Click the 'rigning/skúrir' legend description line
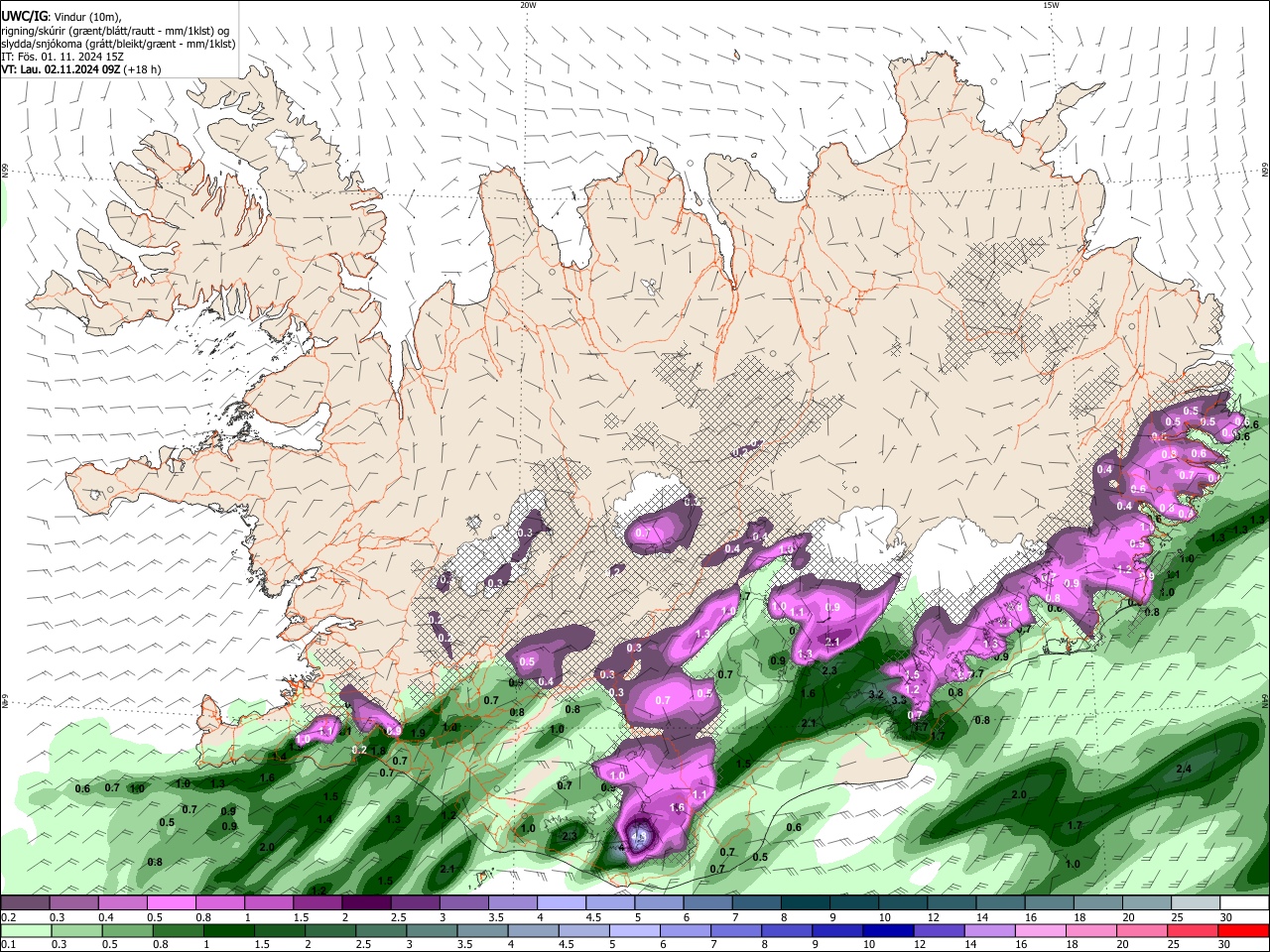 (x=115, y=31)
